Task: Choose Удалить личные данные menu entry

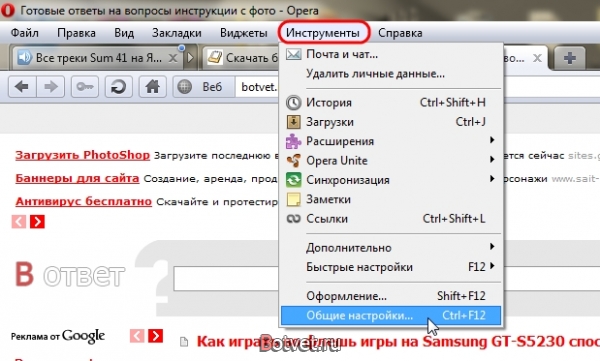Action: pos(391,74)
